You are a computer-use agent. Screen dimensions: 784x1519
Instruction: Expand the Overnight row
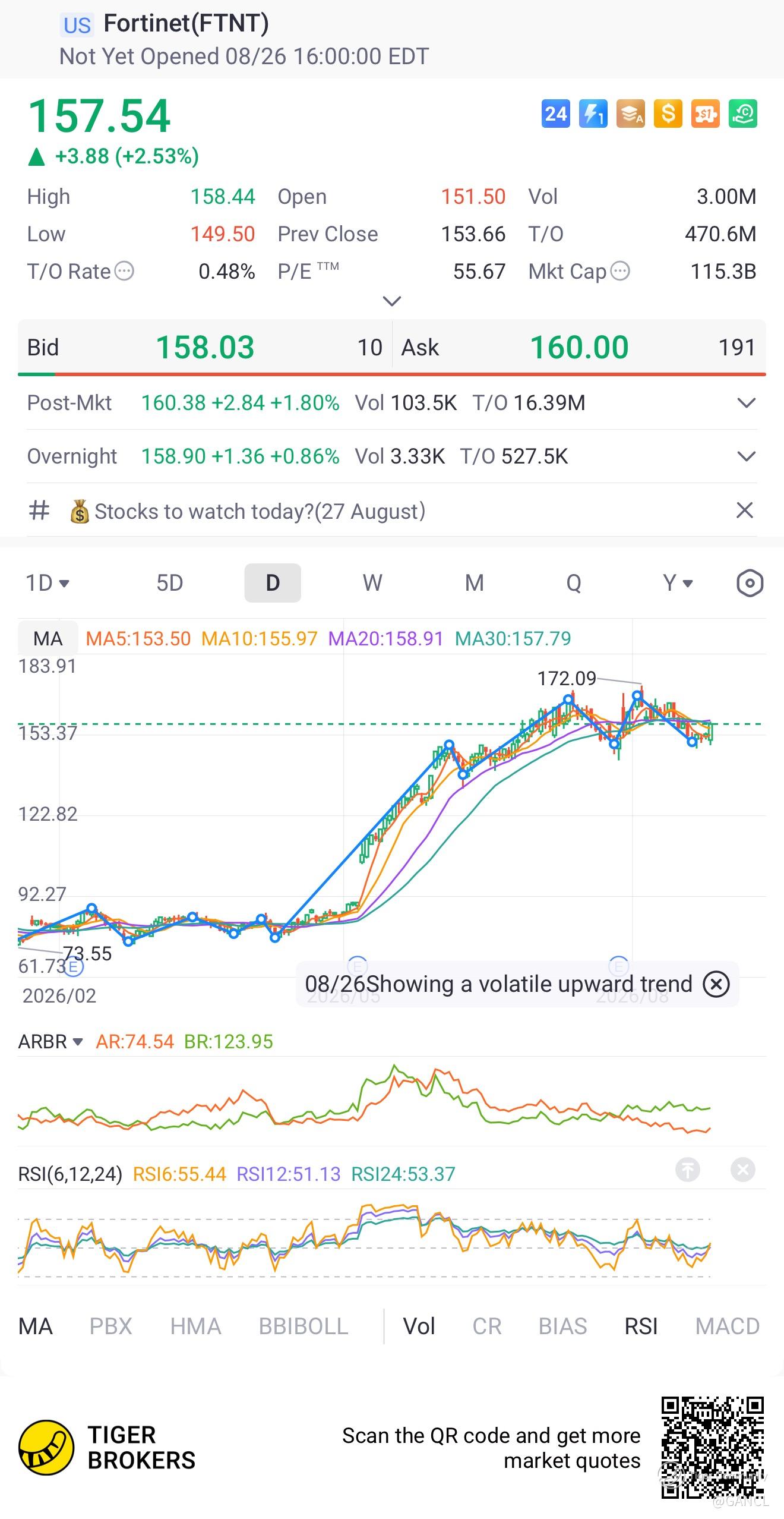pos(746,456)
